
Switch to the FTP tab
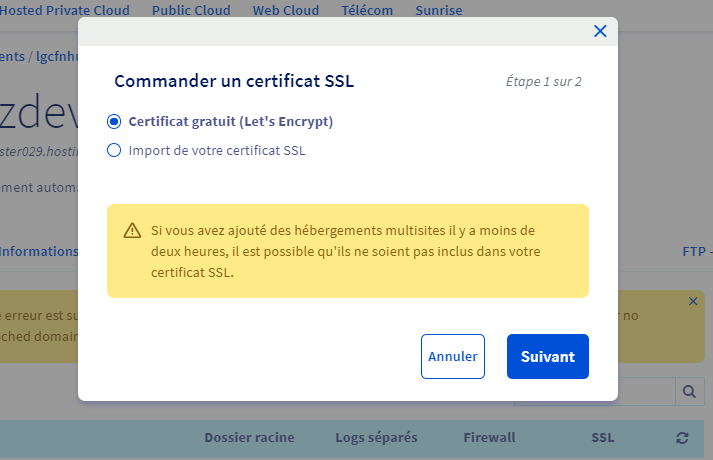[x=695, y=252]
